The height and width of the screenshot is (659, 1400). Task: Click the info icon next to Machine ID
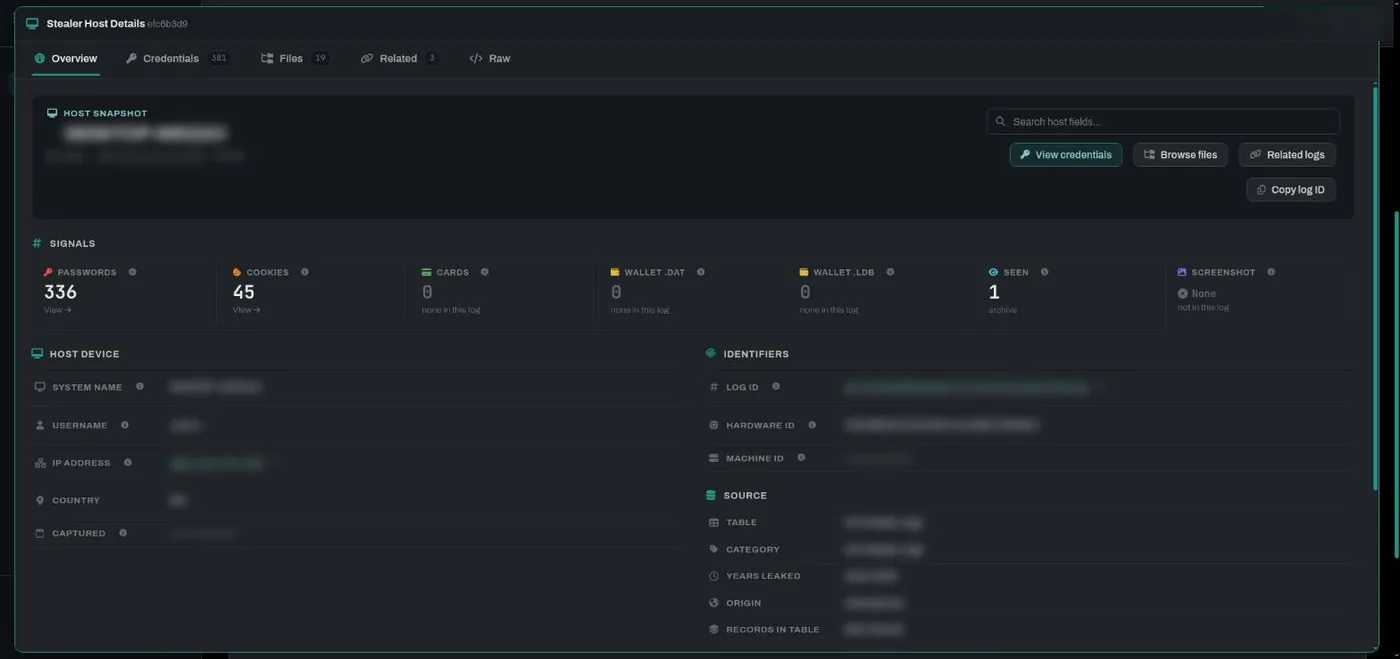coord(801,458)
